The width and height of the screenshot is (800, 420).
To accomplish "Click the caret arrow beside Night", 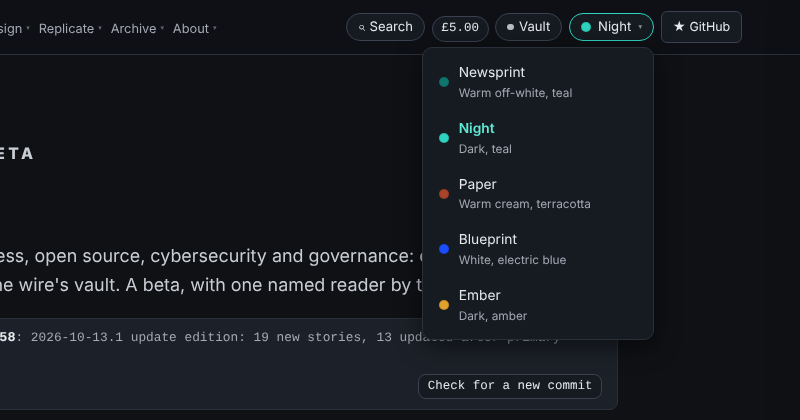I will (x=640, y=27).
